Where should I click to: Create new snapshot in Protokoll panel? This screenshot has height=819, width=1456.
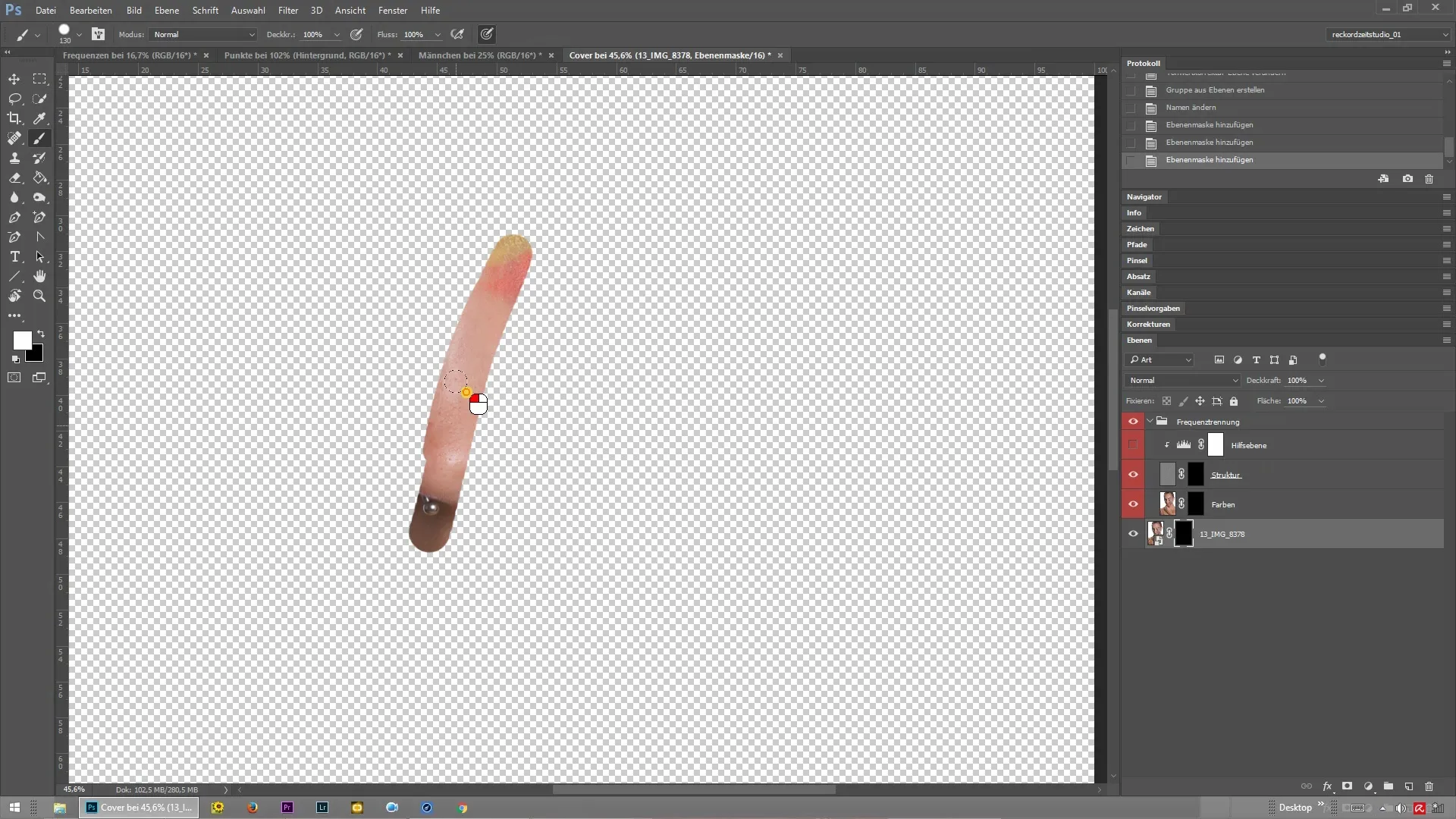(1407, 179)
